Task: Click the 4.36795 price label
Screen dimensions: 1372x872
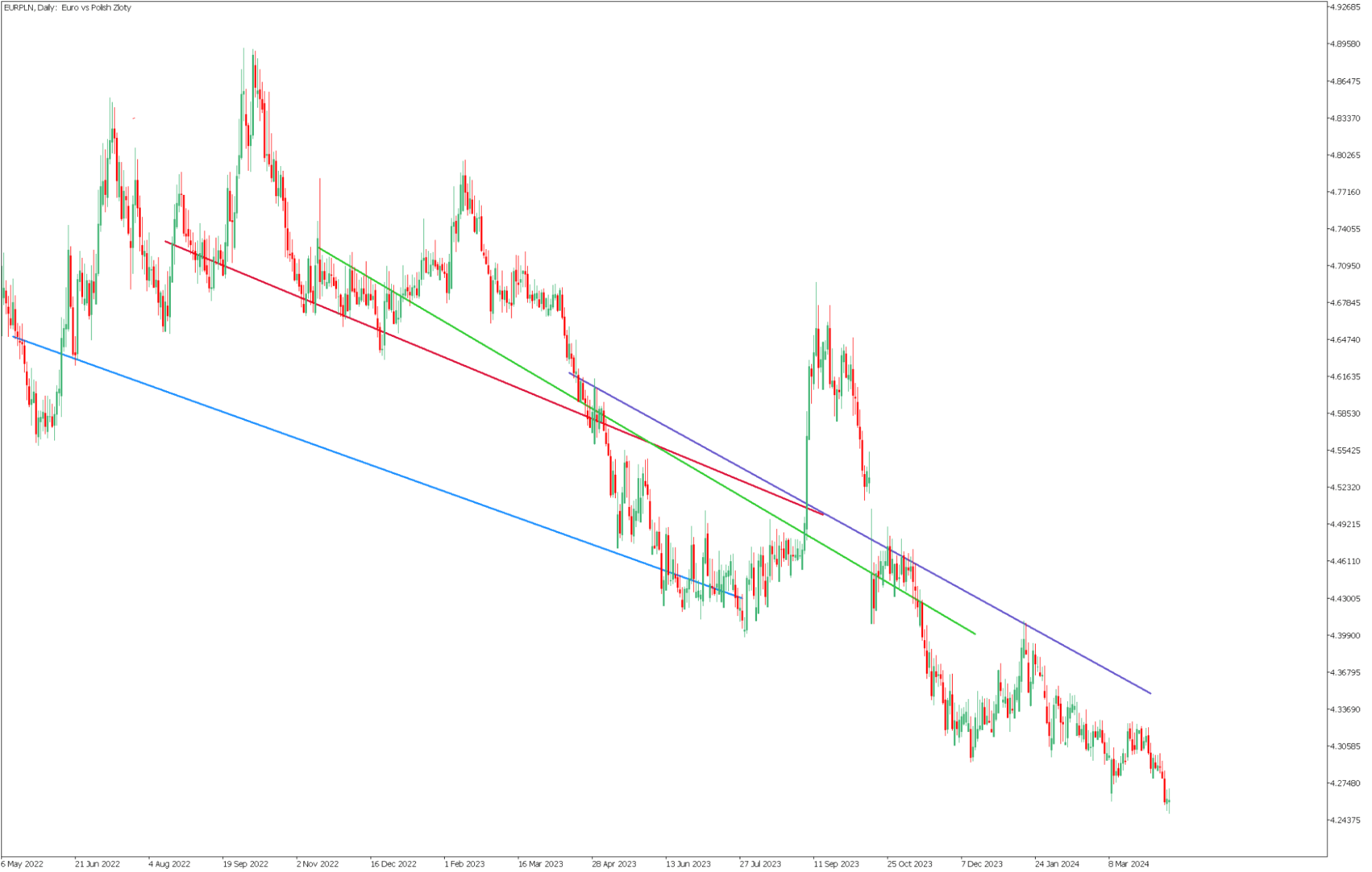Action: click(1345, 672)
